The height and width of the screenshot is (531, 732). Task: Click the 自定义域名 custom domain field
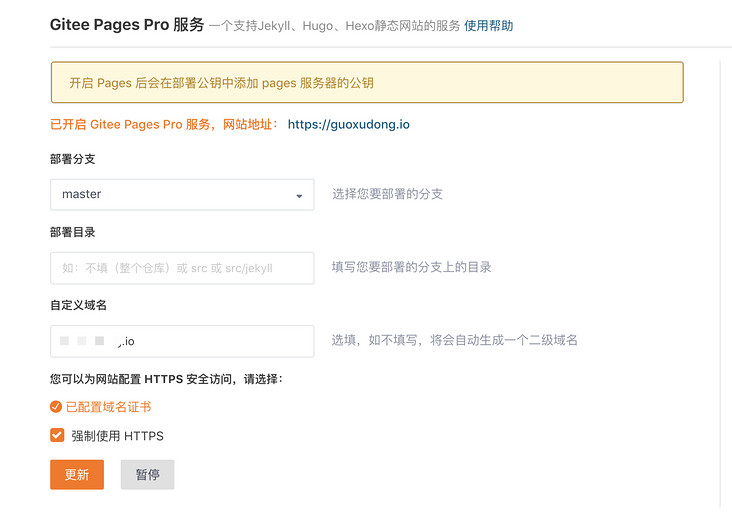point(182,341)
